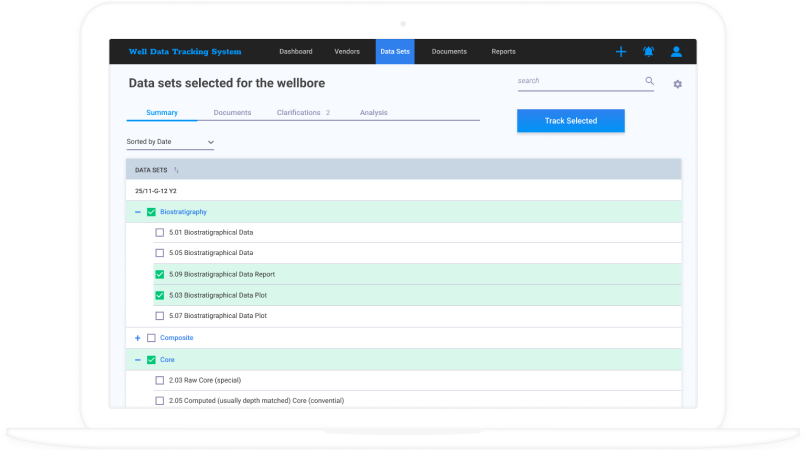This screenshot has height=450, width=806.
Task: Open the user profile icon
Action: point(676,52)
